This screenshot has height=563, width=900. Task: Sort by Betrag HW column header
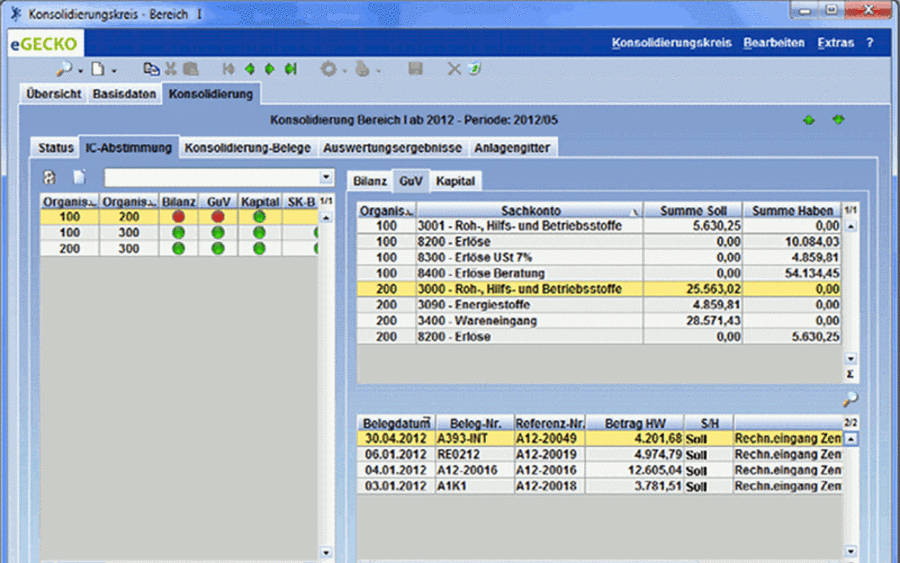coord(635,423)
